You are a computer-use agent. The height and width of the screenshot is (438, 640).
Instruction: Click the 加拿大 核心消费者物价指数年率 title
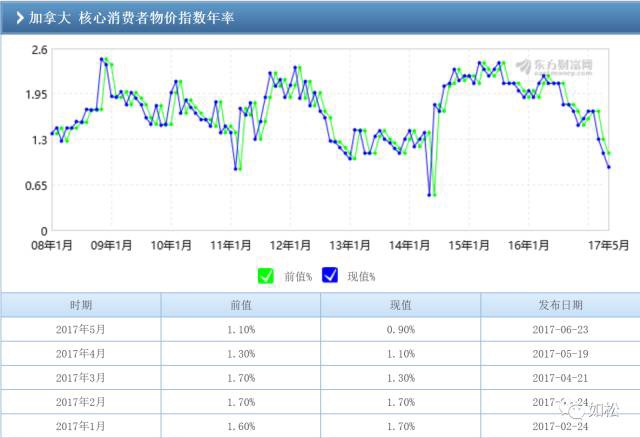tap(131, 18)
